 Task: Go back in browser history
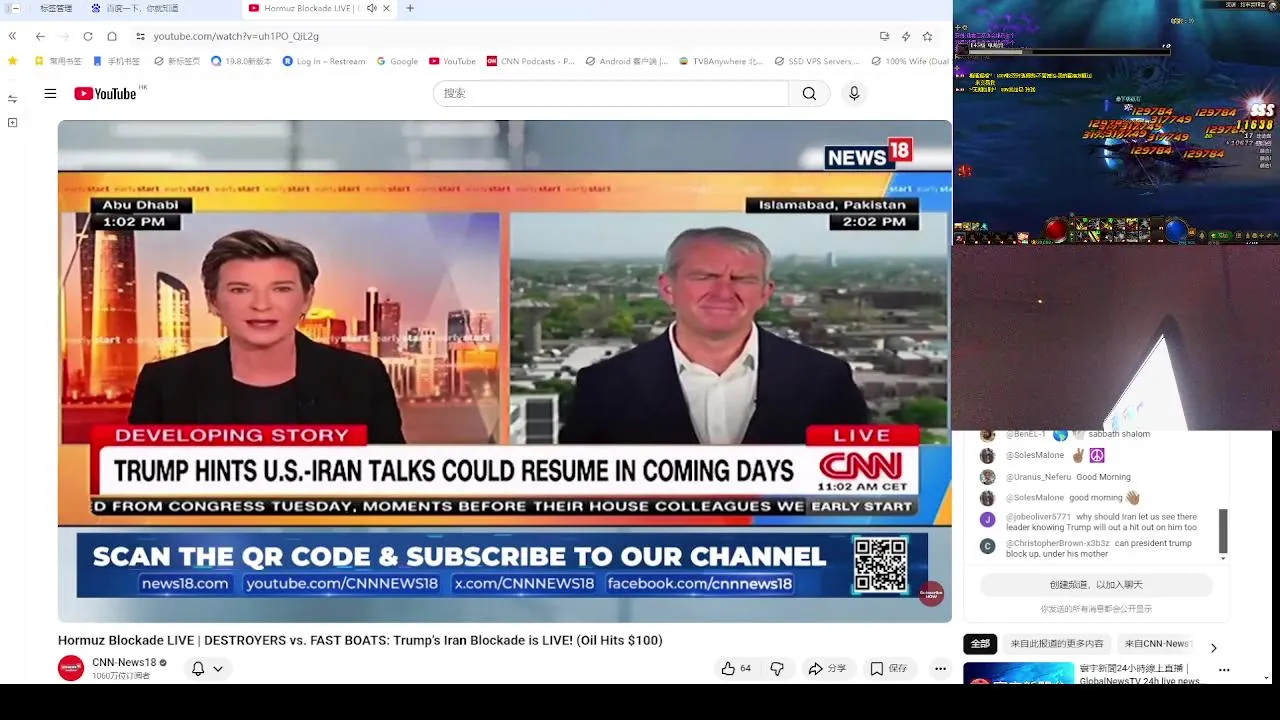(x=40, y=36)
